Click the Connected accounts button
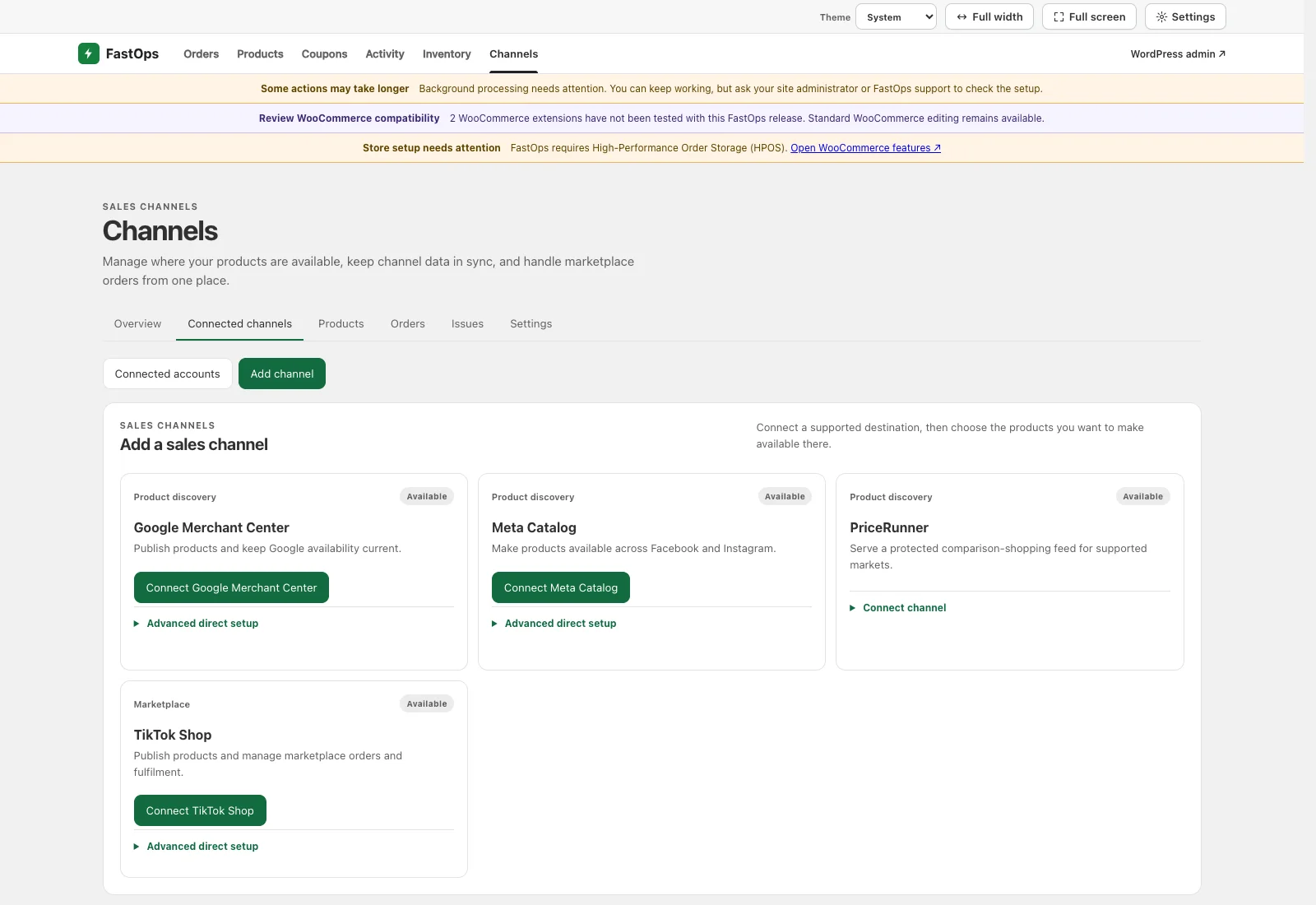1316x905 pixels. 167,374
